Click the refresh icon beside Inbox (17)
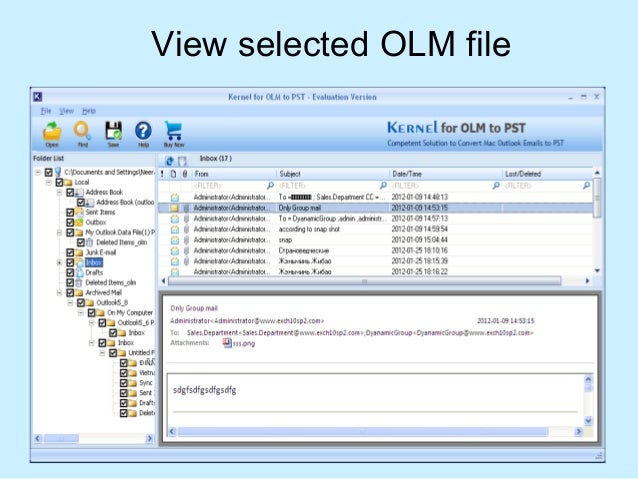This screenshot has width=638, height=479. point(170,161)
